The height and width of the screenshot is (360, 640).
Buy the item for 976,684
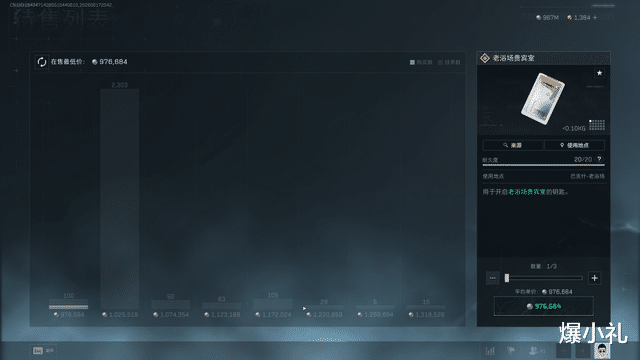(544, 307)
